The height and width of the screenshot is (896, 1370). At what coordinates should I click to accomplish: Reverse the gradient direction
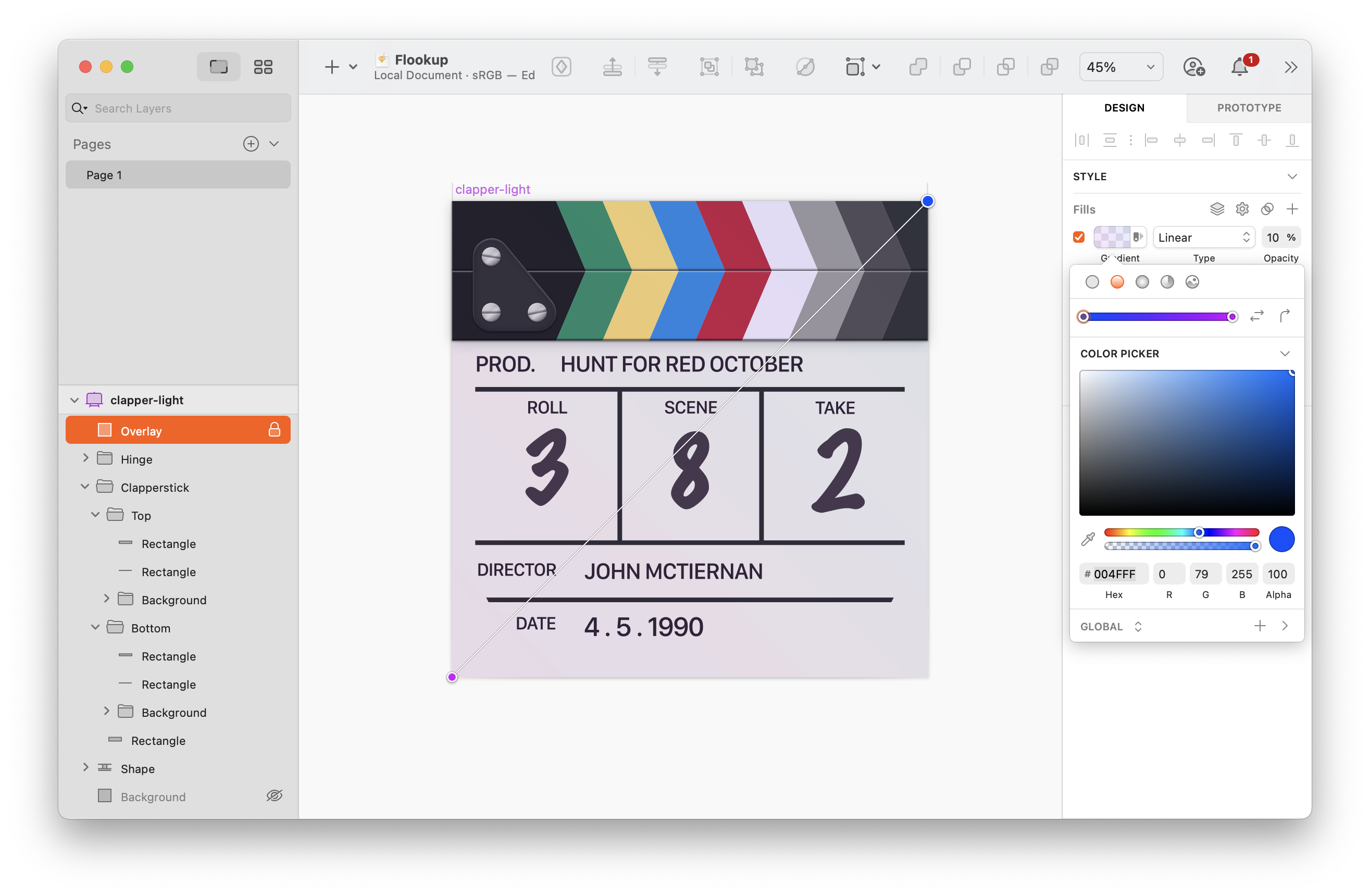(x=1257, y=316)
